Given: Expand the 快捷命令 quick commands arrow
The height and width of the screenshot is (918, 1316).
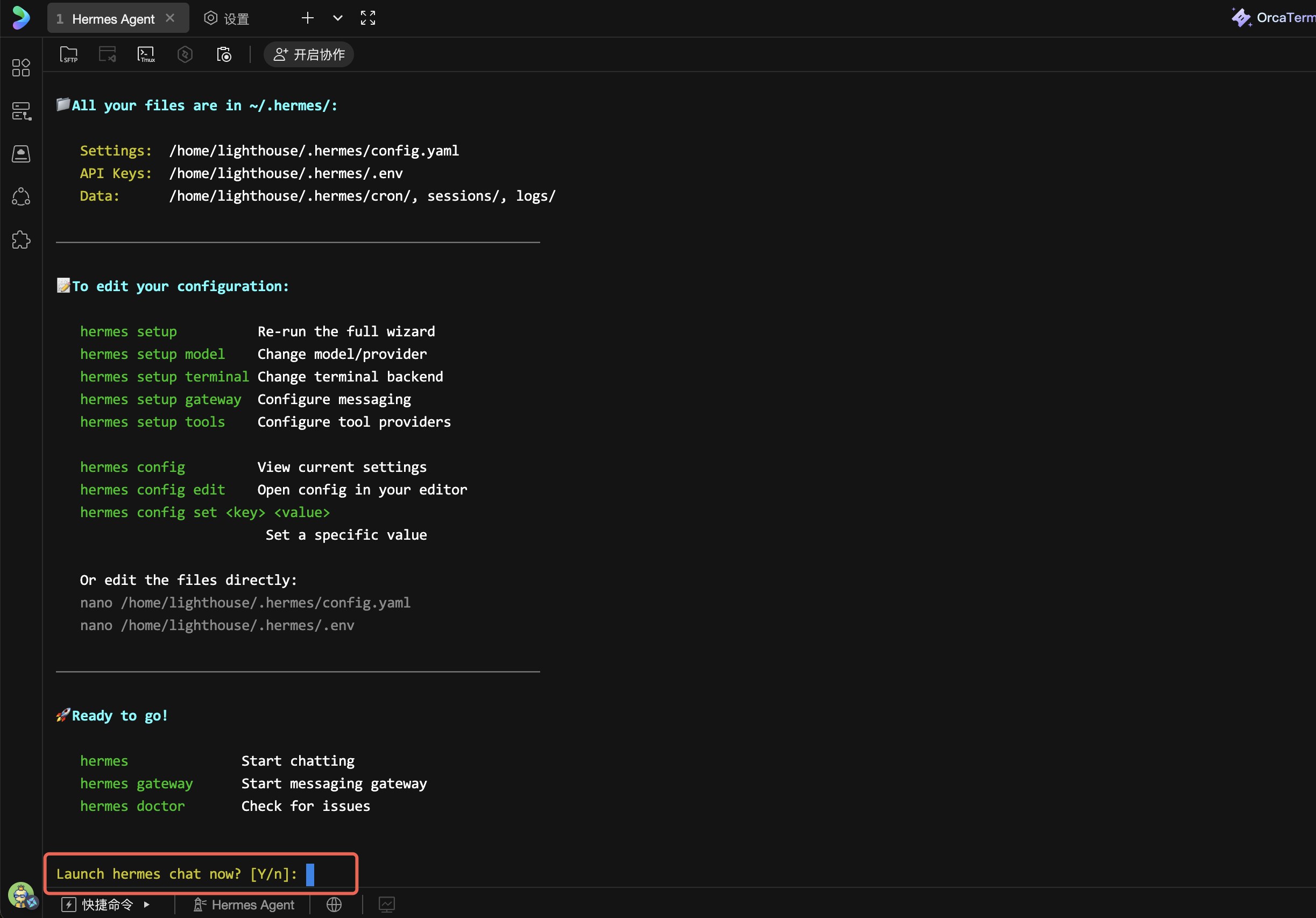Looking at the screenshot, I should coord(147,904).
